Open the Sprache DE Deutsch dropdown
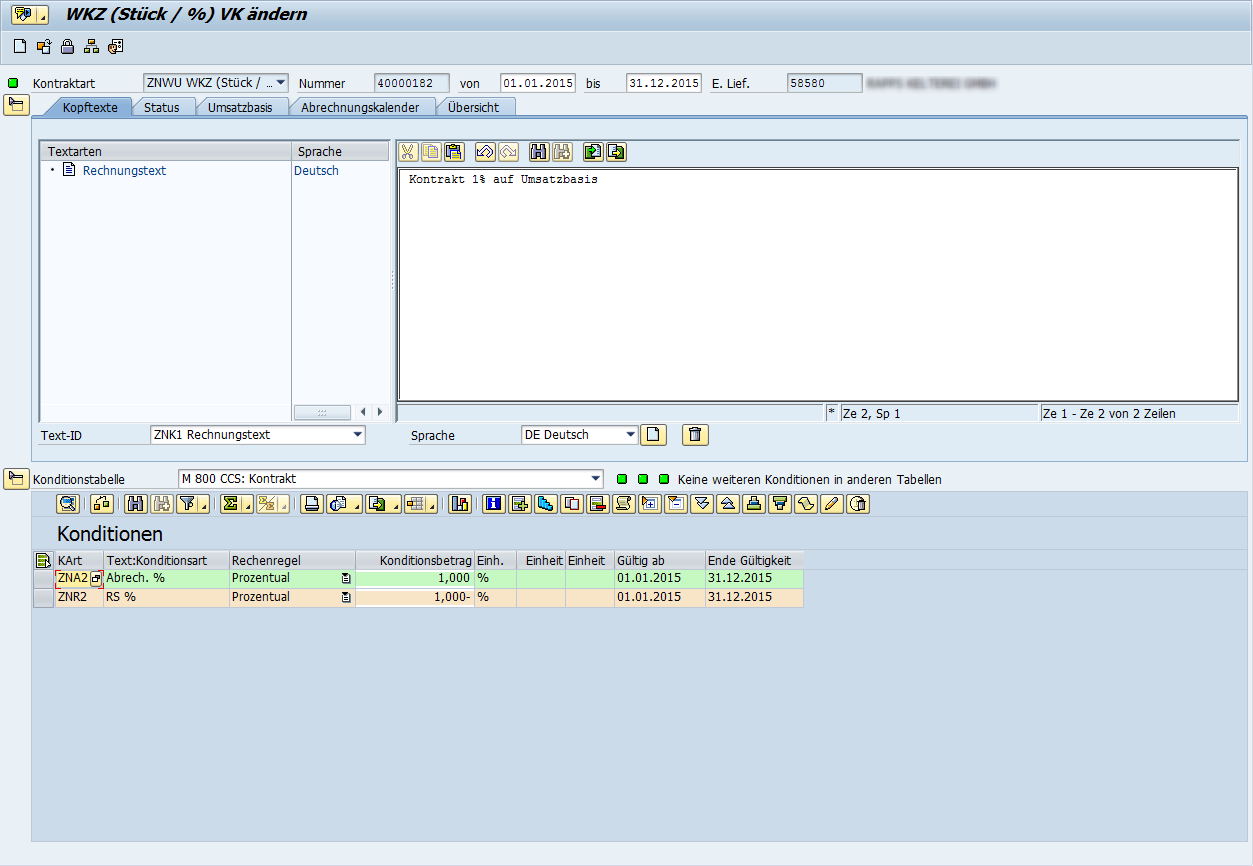1253x866 pixels. [x=630, y=435]
